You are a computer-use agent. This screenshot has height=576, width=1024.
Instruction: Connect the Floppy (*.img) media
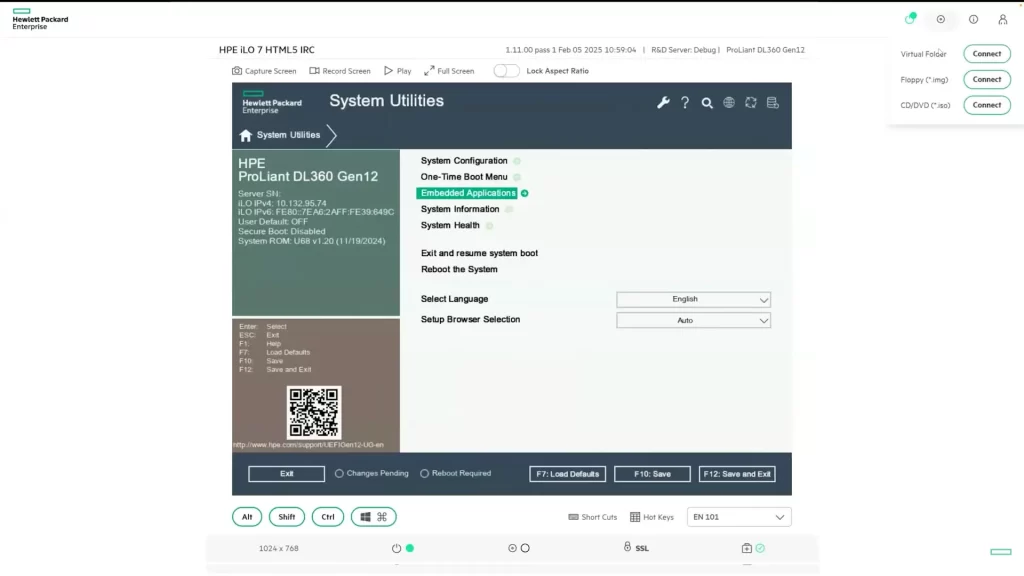click(x=987, y=79)
